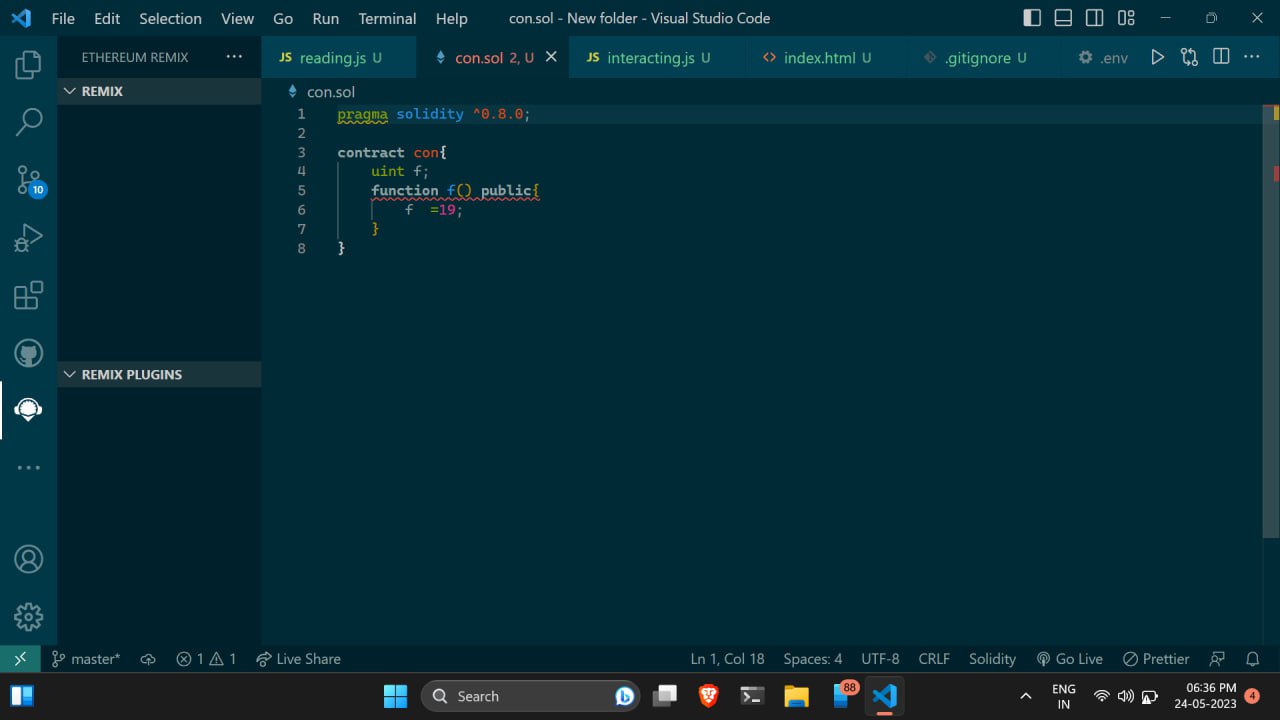Run the con.sol file using the play button
The height and width of the screenshot is (720, 1280).
pyautogui.click(x=1157, y=57)
